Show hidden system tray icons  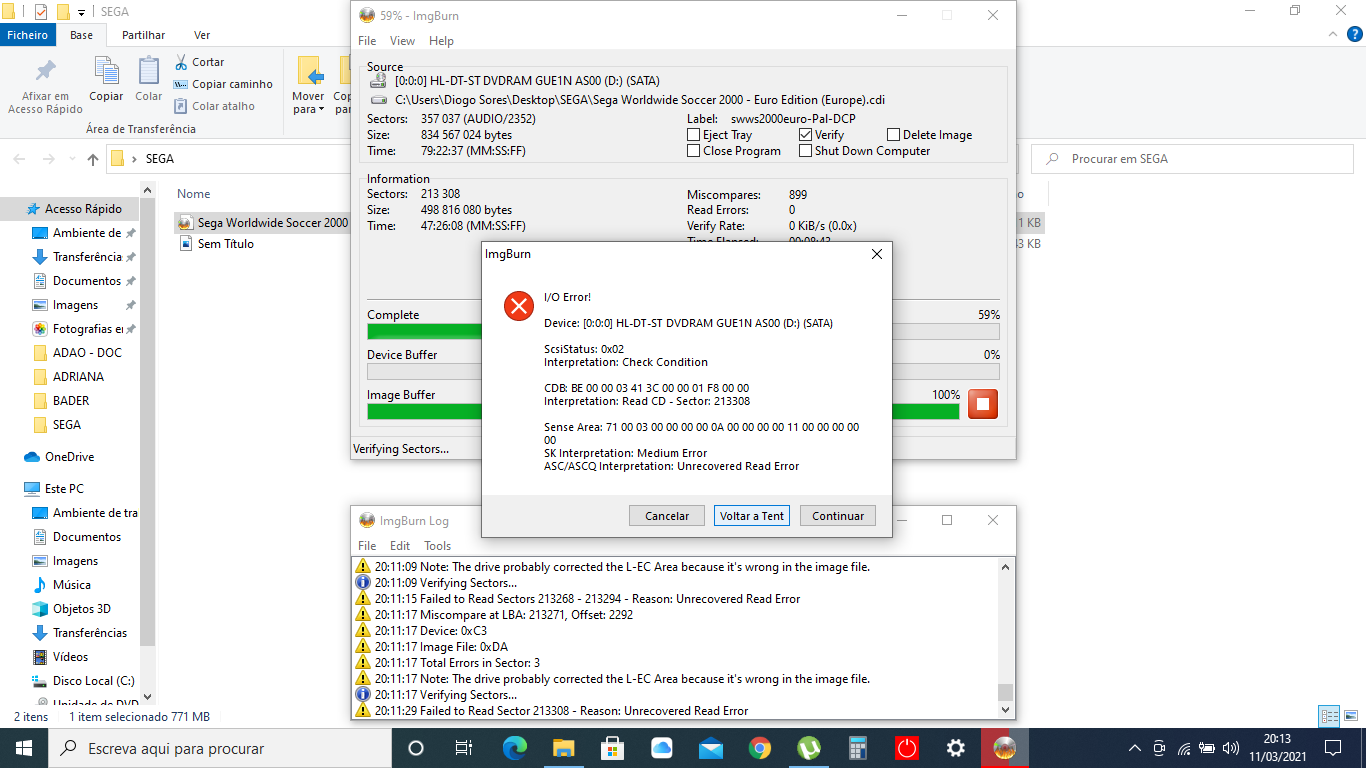tap(1135, 748)
